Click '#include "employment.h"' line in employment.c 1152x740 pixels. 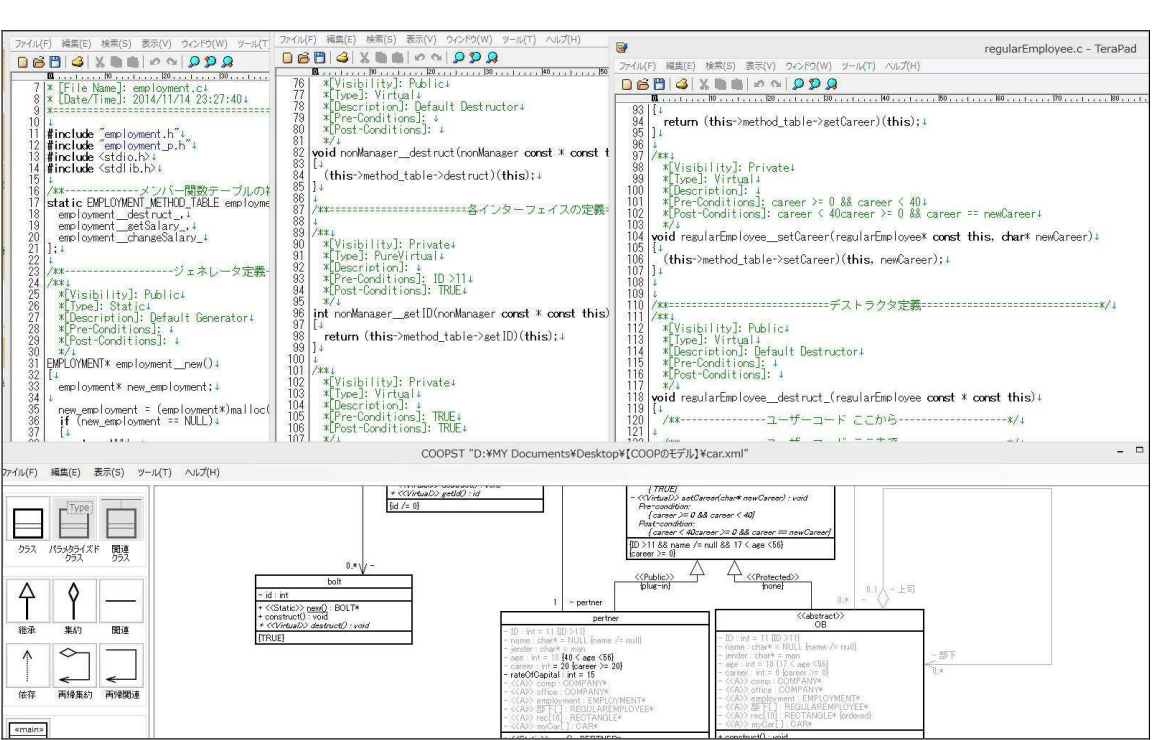[117, 134]
